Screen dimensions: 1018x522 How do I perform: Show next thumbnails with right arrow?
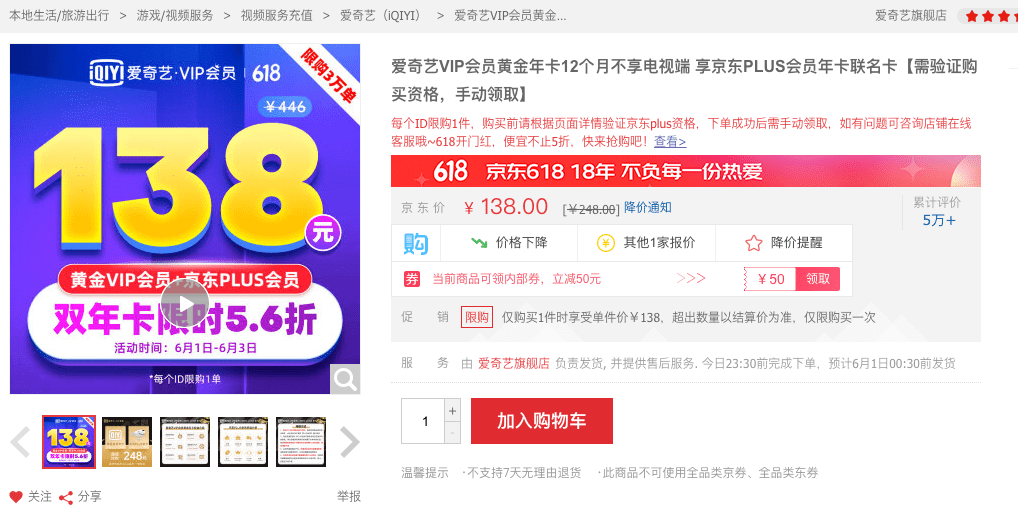tap(349, 442)
